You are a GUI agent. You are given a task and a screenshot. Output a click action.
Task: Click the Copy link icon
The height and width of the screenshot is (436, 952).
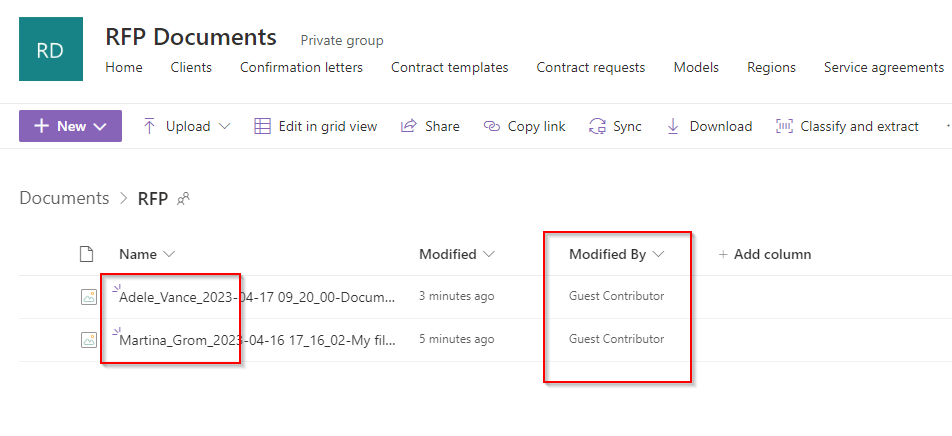coord(491,126)
